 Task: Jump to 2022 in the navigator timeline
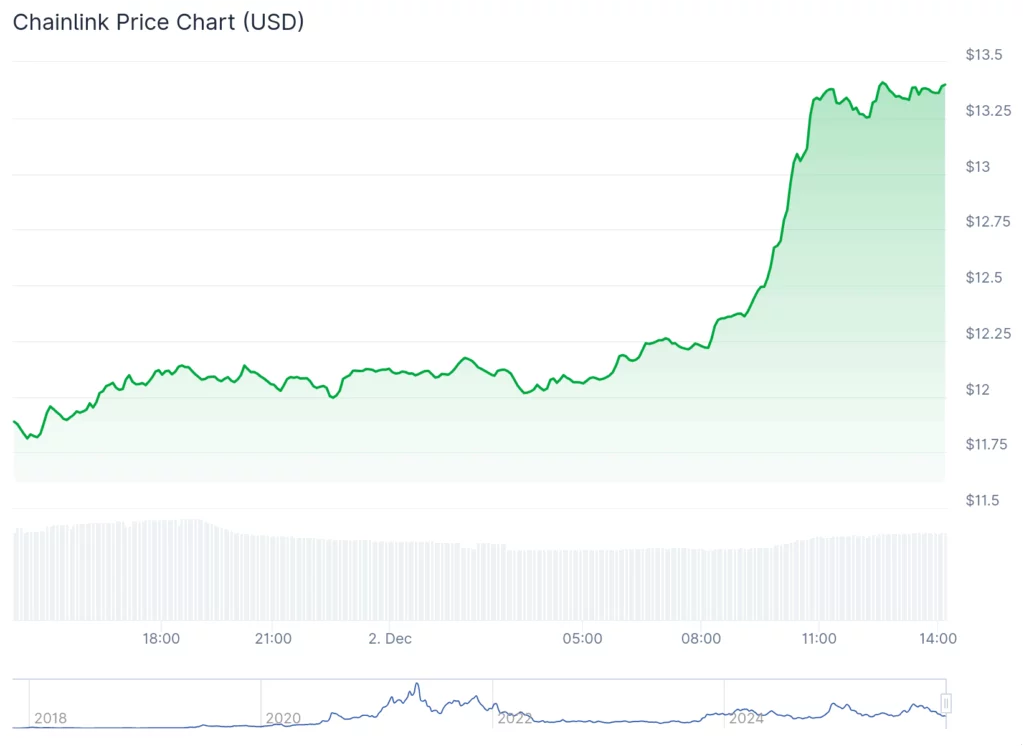(515, 718)
